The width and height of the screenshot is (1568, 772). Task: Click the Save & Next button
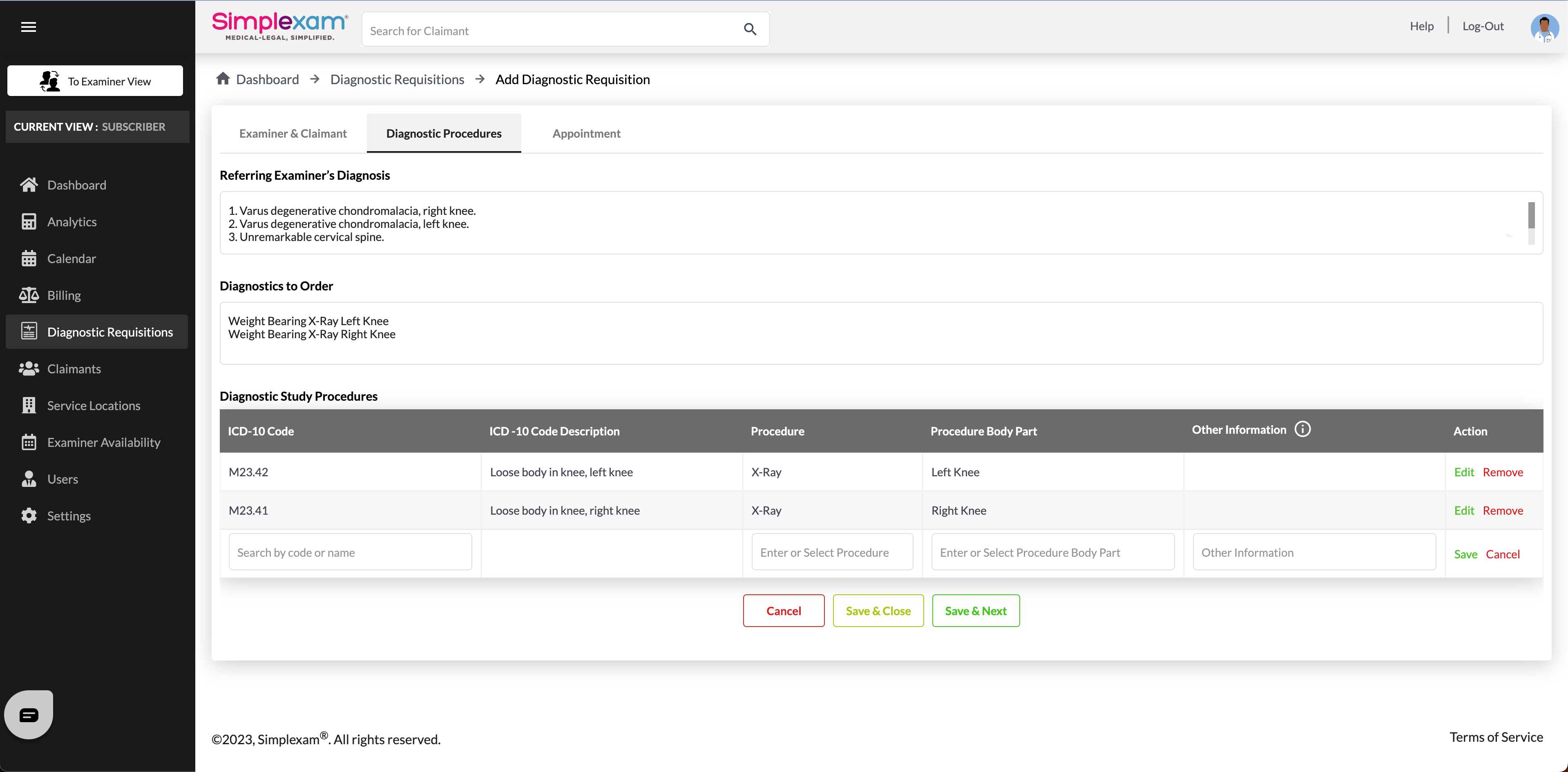tap(976, 611)
